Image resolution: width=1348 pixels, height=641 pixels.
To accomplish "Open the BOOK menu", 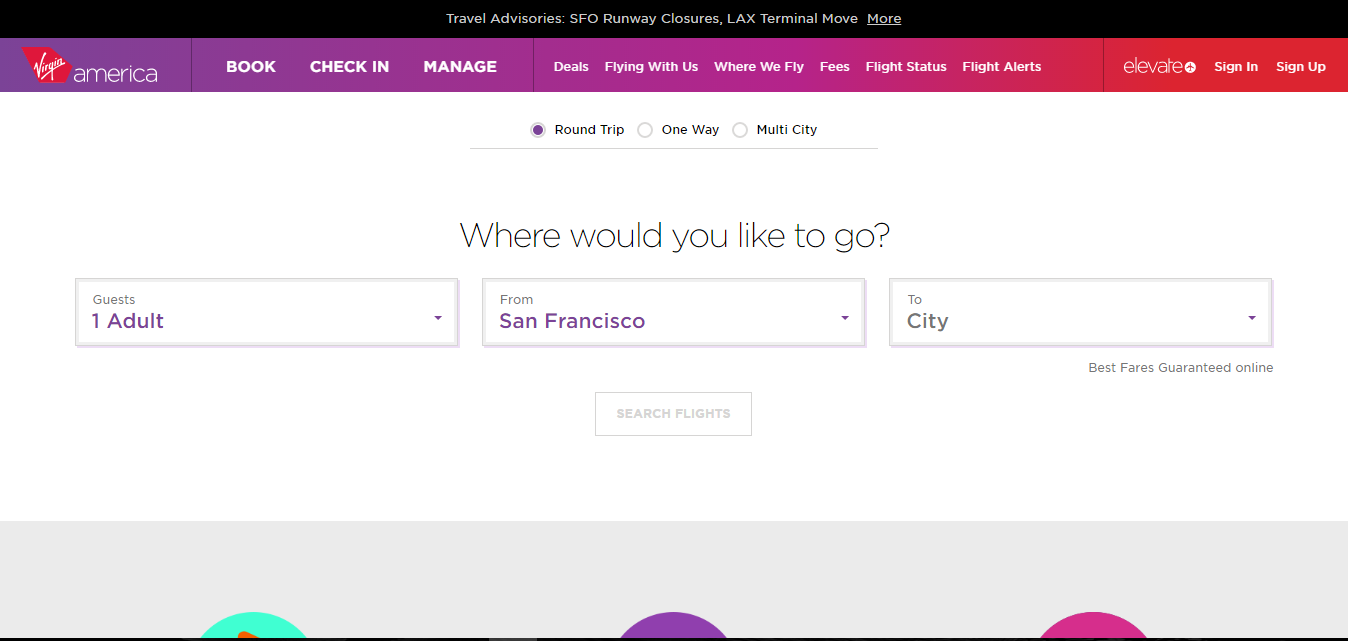I will click(251, 67).
